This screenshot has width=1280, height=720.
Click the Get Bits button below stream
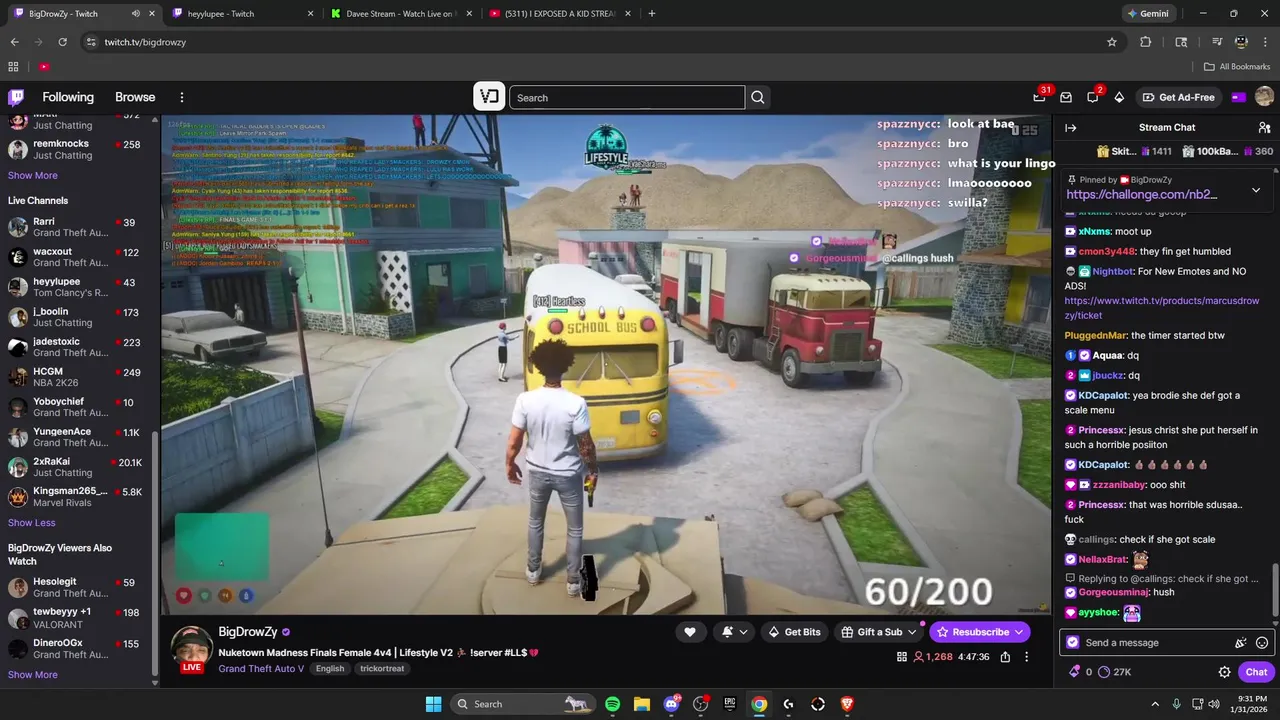click(794, 632)
